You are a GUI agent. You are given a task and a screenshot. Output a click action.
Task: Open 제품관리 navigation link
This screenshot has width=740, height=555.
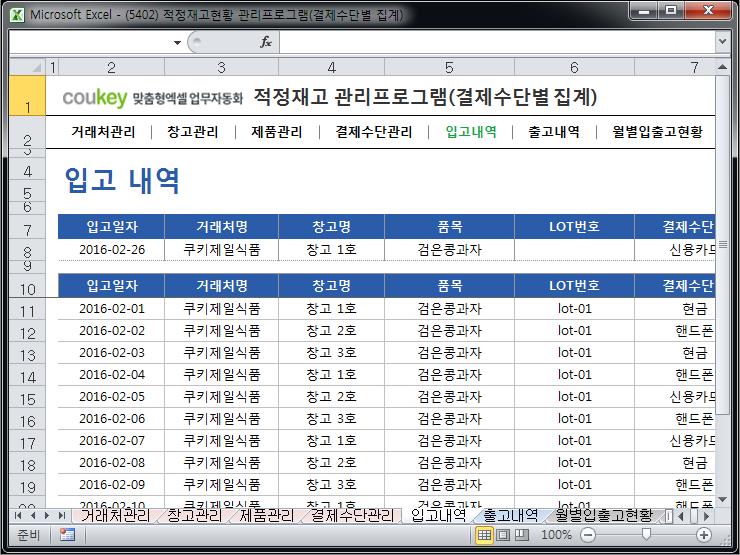pyautogui.click(x=277, y=132)
